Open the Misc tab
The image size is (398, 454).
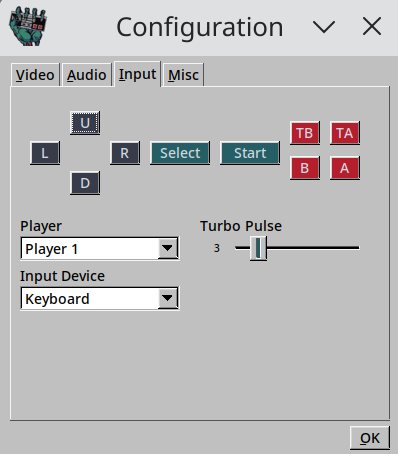click(183, 75)
